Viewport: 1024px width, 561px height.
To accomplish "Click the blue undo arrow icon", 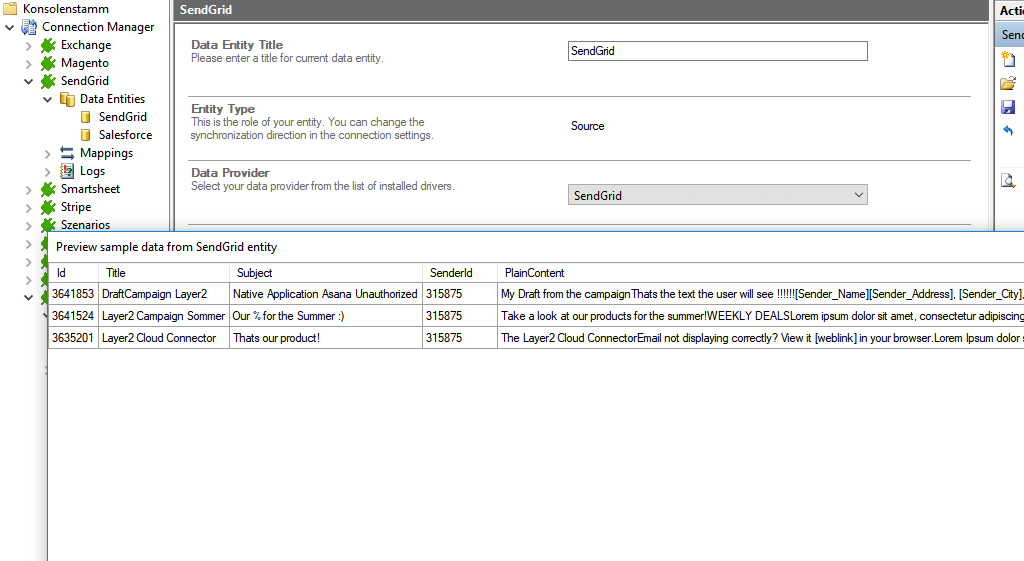I will point(1008,132).
